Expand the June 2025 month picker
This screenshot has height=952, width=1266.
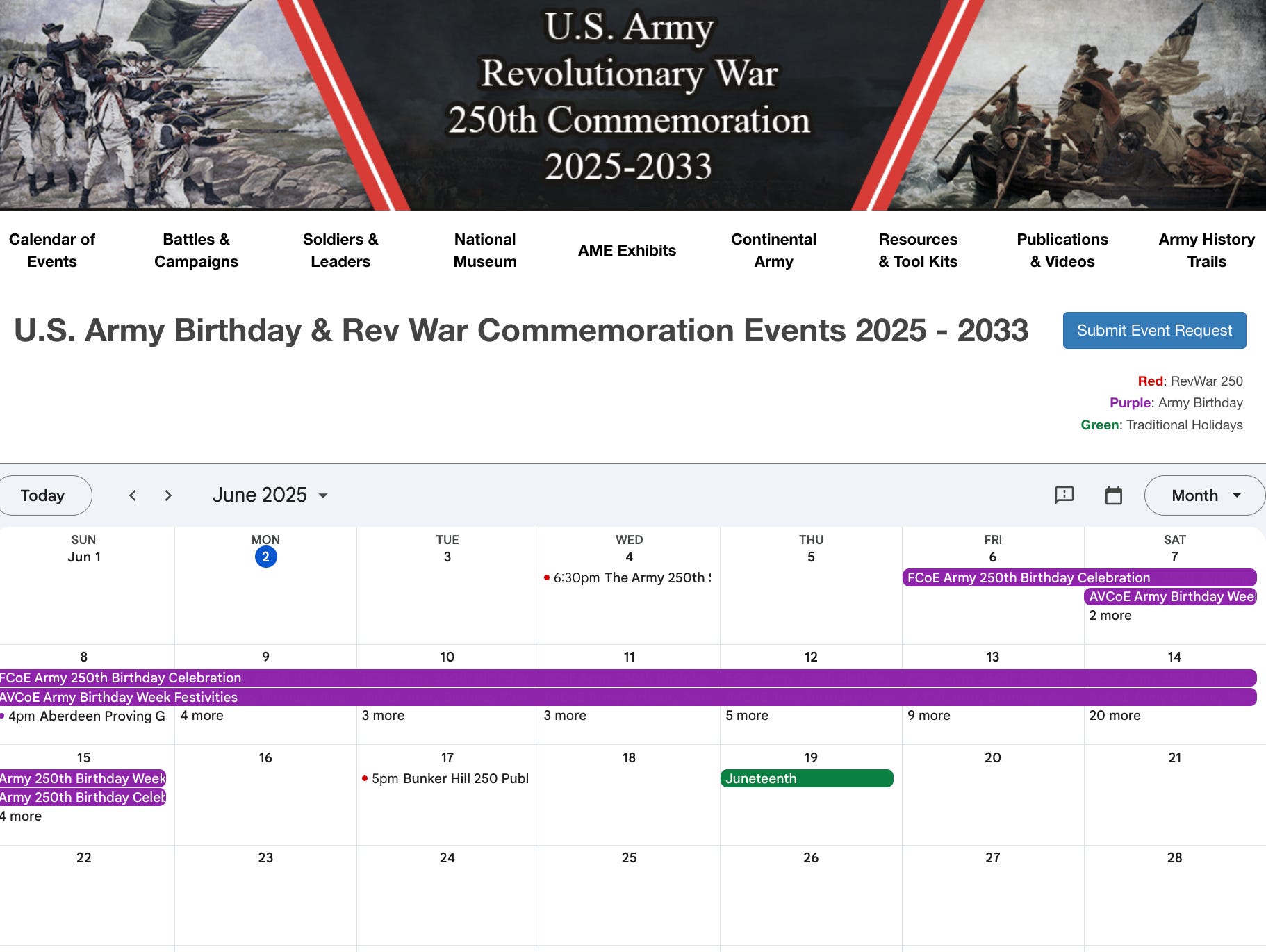pos(270,495)
